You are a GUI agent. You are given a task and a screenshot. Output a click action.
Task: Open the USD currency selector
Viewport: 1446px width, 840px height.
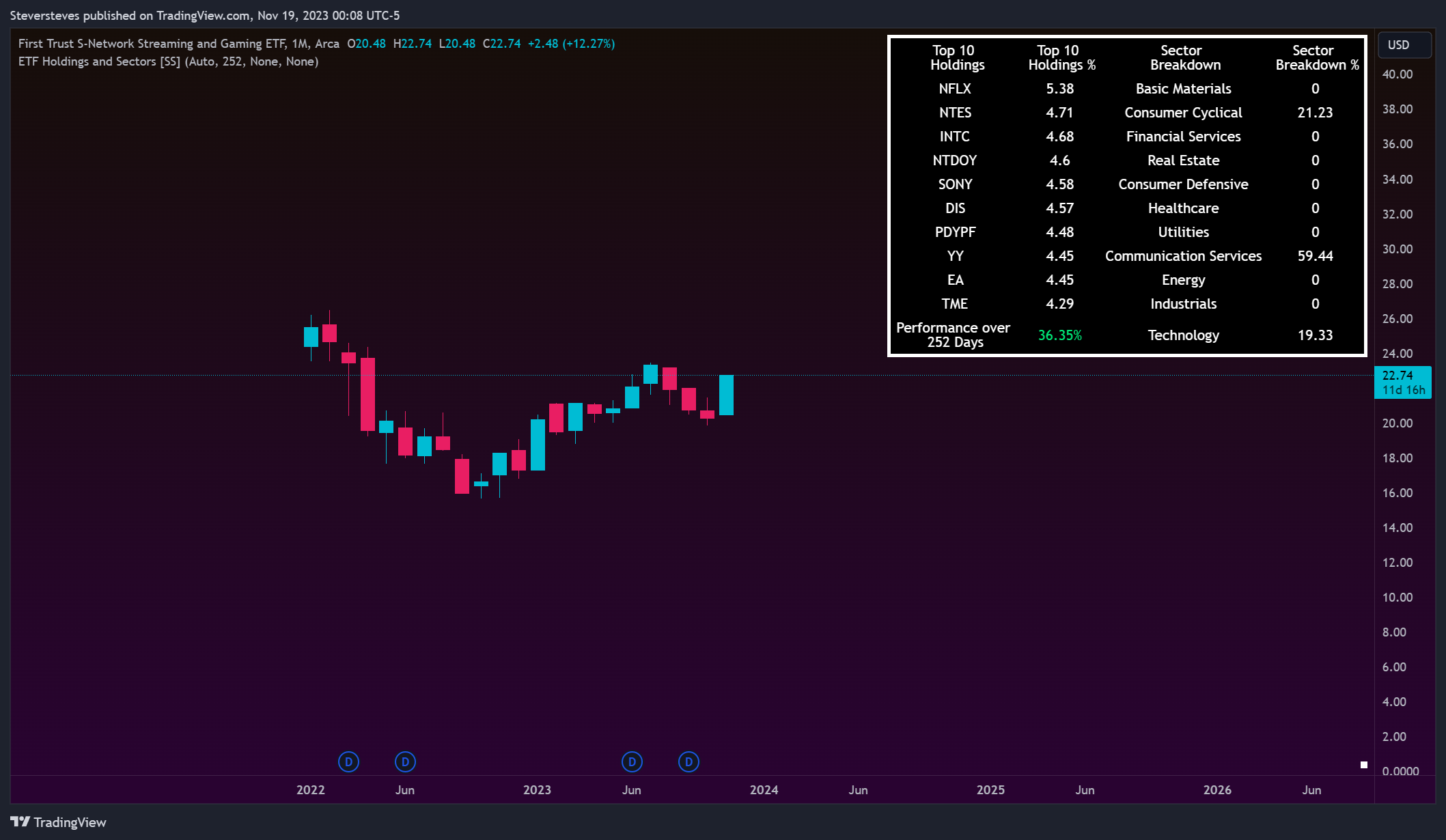tap(1404, 45)
